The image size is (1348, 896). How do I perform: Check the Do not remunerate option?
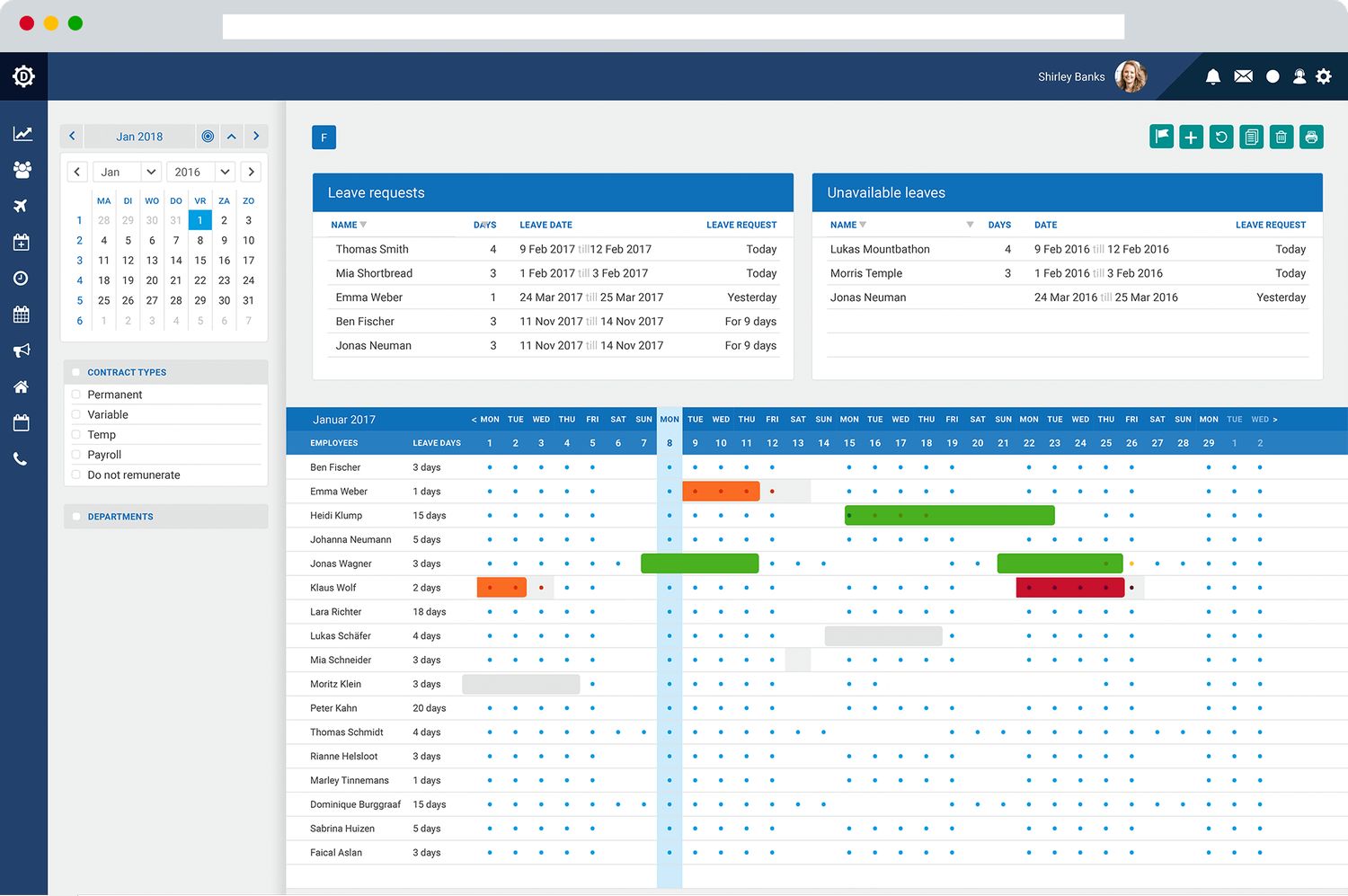[76, 475]
